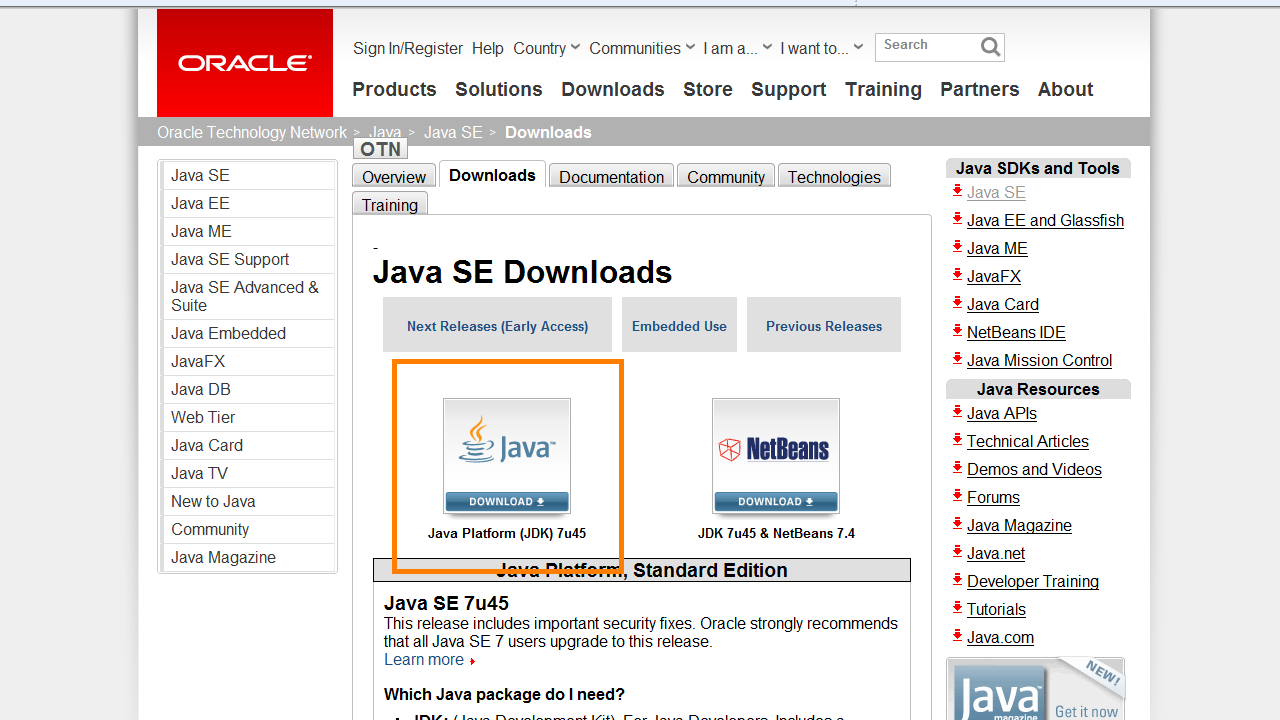The height and width of the screenshot is (720, 1280).
Task: Click the red arrow beside Java EE and Glassfish
Action: 958,219
